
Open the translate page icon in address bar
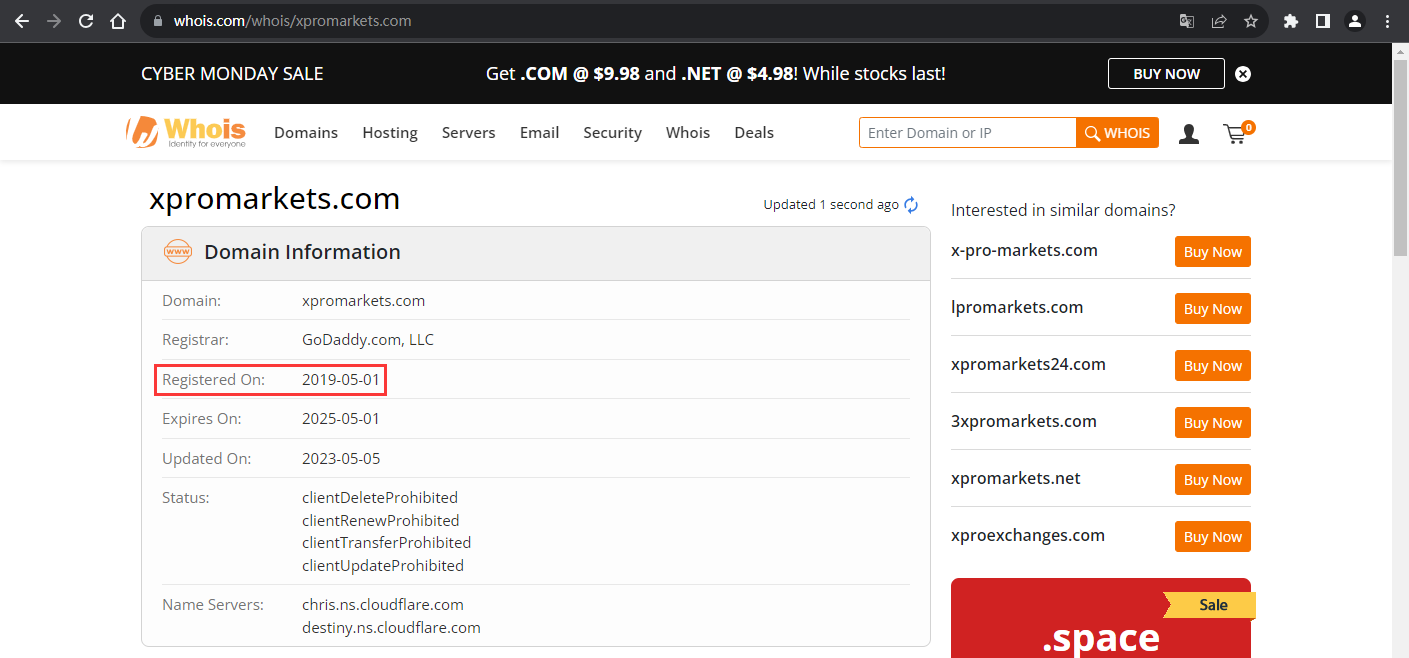pyautogui.click(x=1187, y=21)
